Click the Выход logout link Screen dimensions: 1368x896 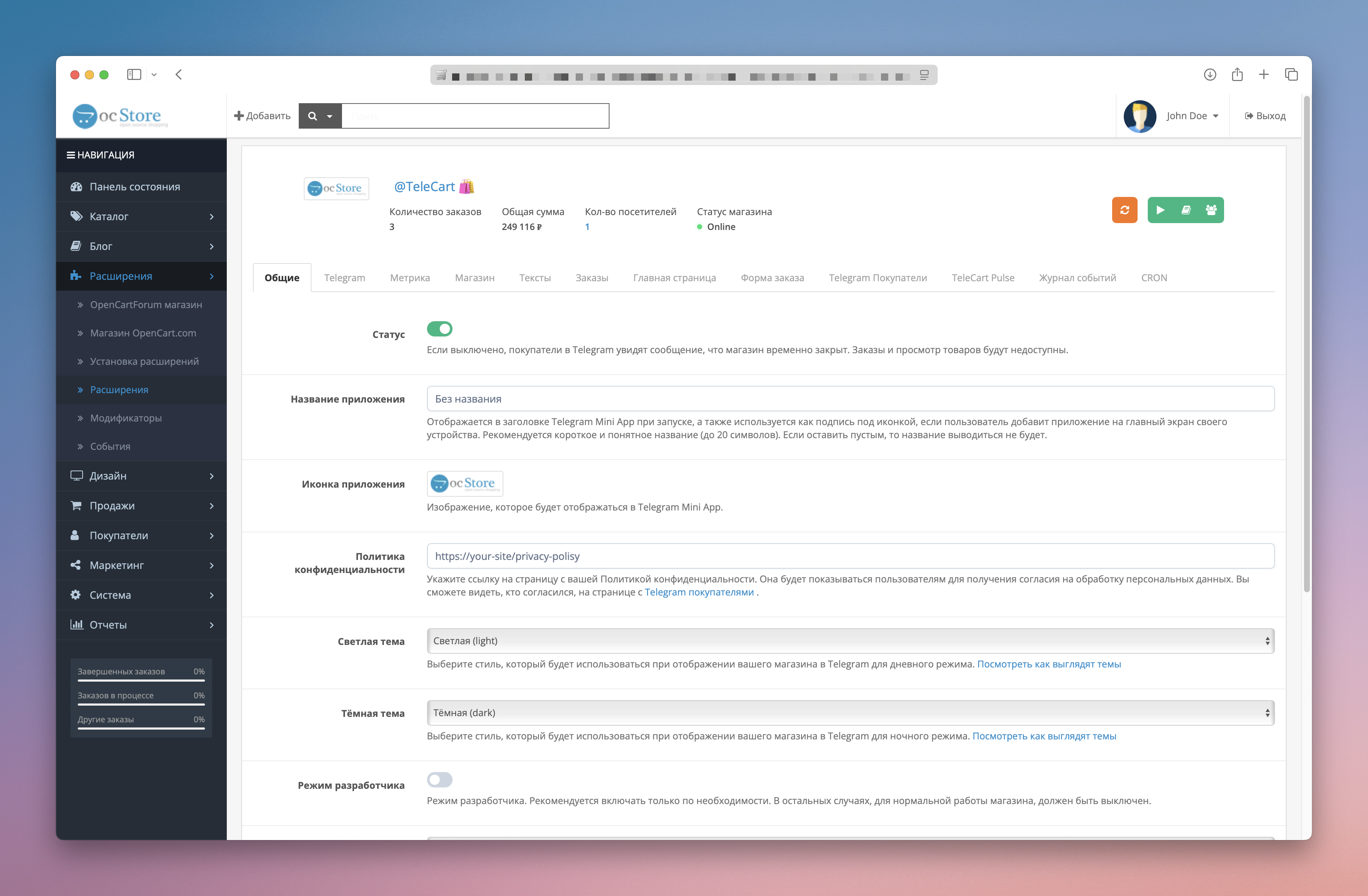click(x=1264, y=116)
